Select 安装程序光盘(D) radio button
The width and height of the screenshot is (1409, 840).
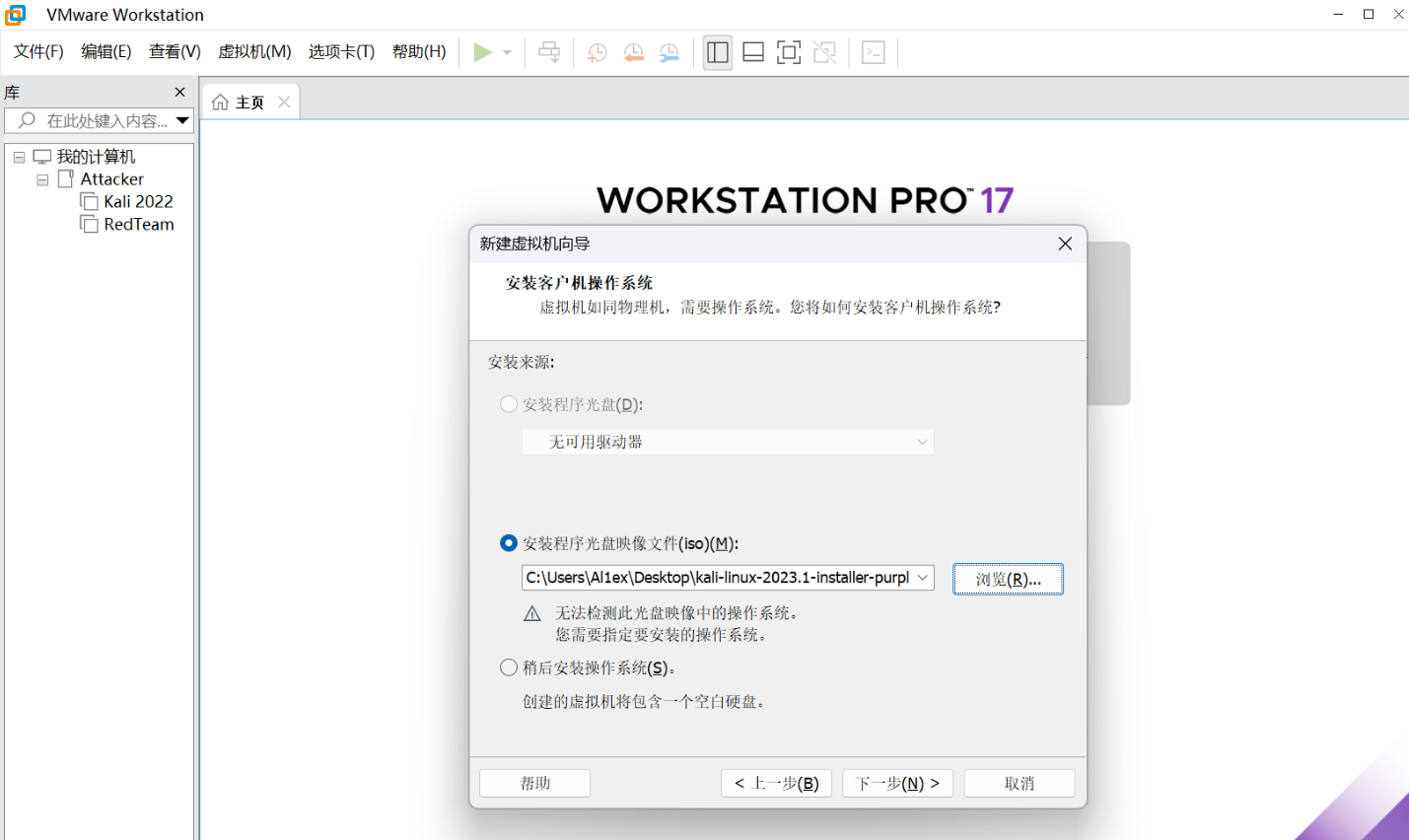tap(509, 404)
